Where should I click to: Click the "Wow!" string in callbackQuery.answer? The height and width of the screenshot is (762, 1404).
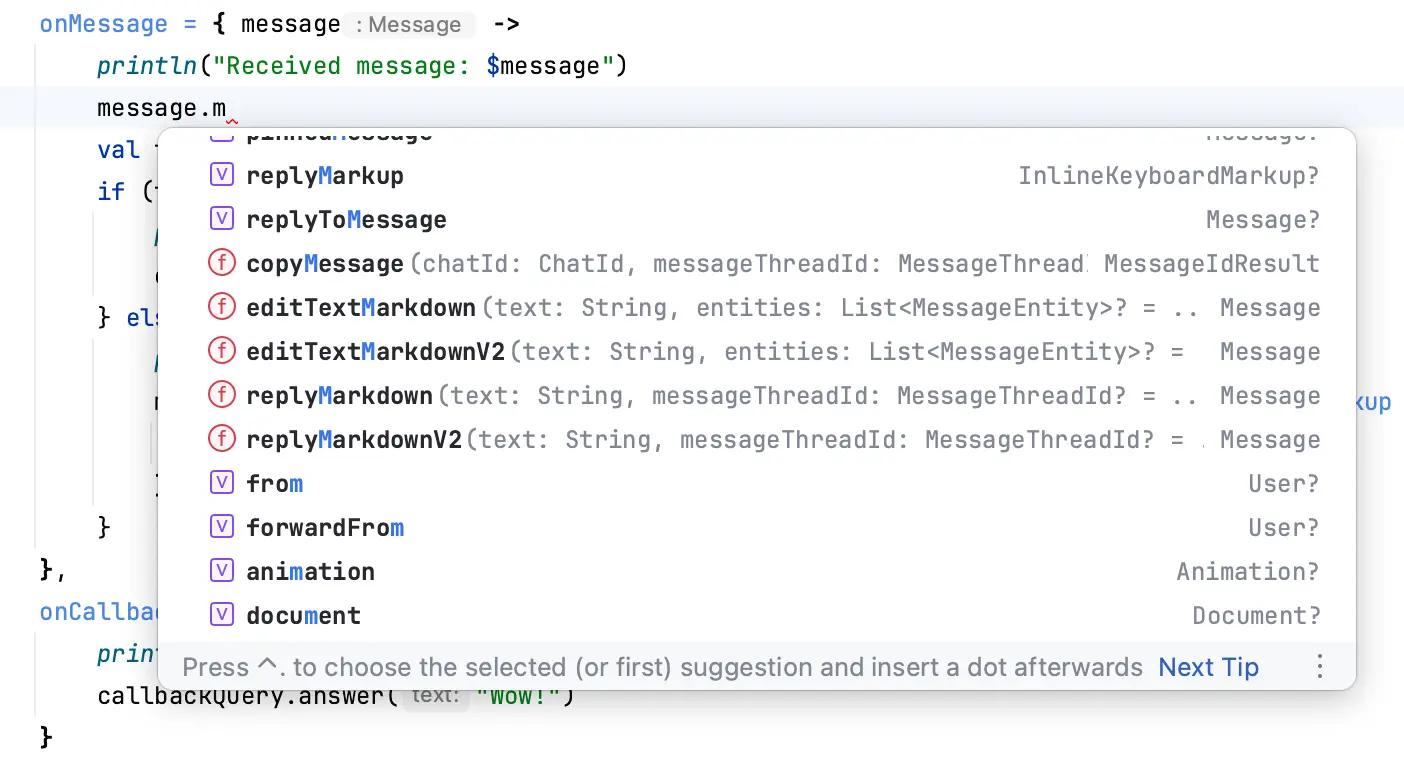pyautogui.click(x=523, y=695)
